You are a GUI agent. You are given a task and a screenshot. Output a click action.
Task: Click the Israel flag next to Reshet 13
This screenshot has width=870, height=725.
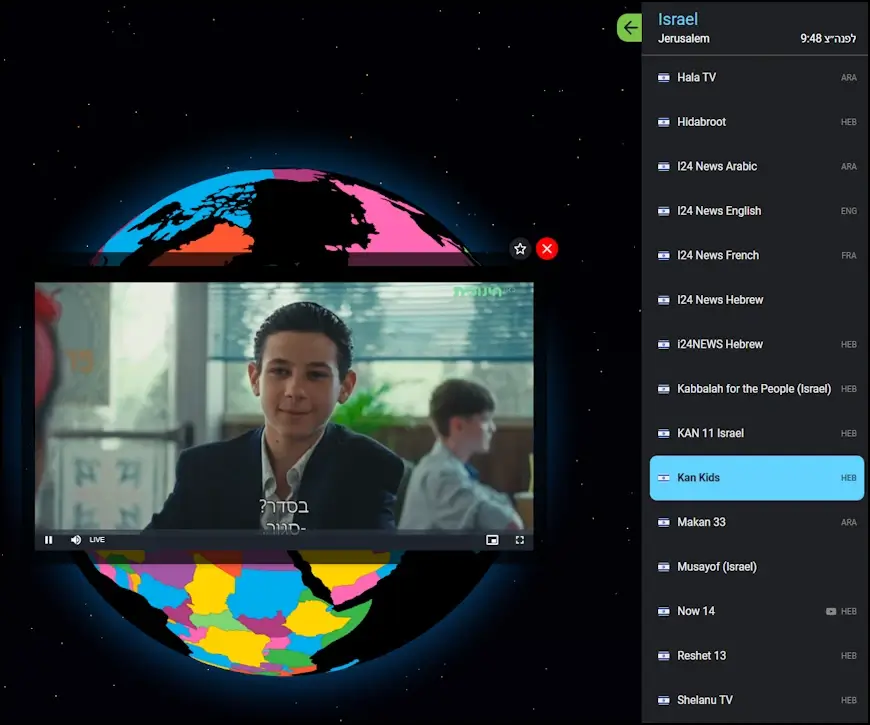coord(663,656)
